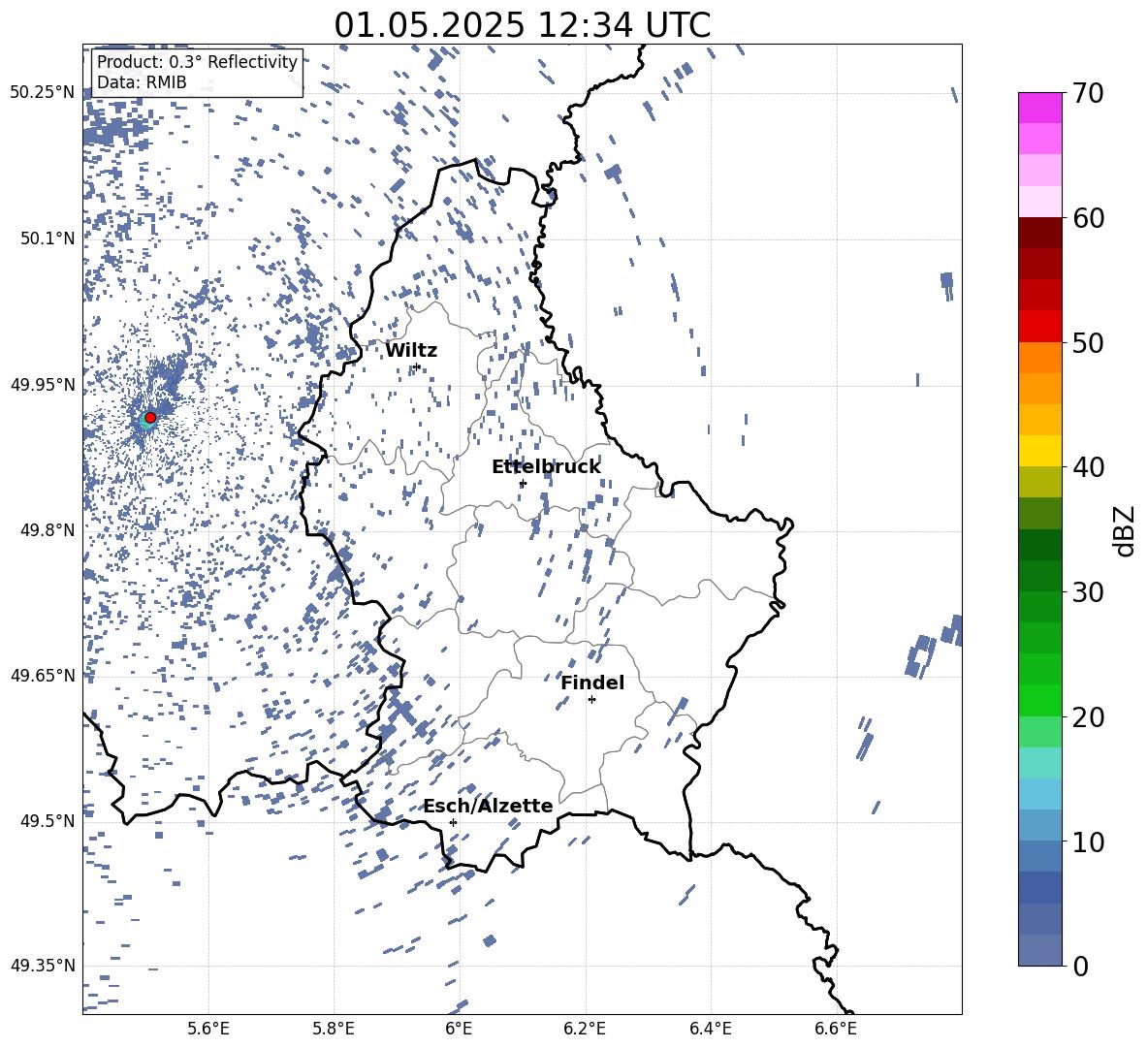This screenshot has width=1148, height=1048.
Task: Click the Findel station cross marker
Action: pyautogui.click(x=591, y=700)
